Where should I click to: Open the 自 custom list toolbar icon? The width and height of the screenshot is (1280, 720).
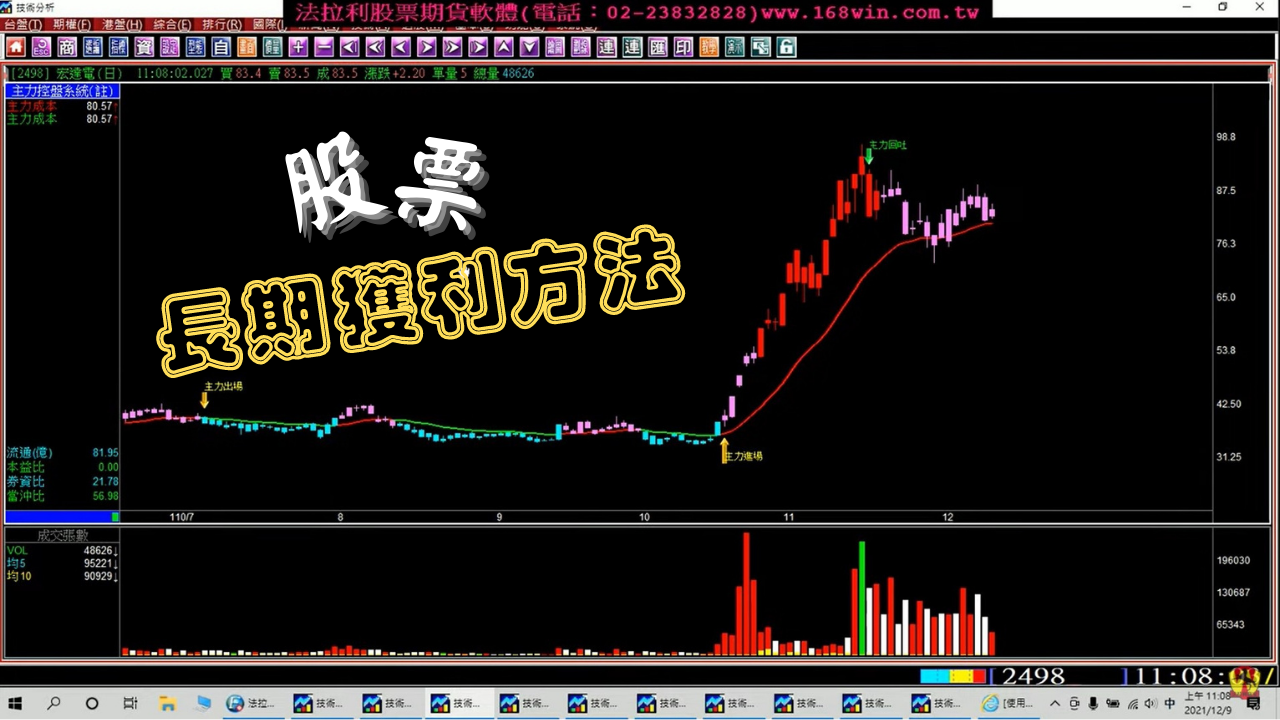point(221,47)
